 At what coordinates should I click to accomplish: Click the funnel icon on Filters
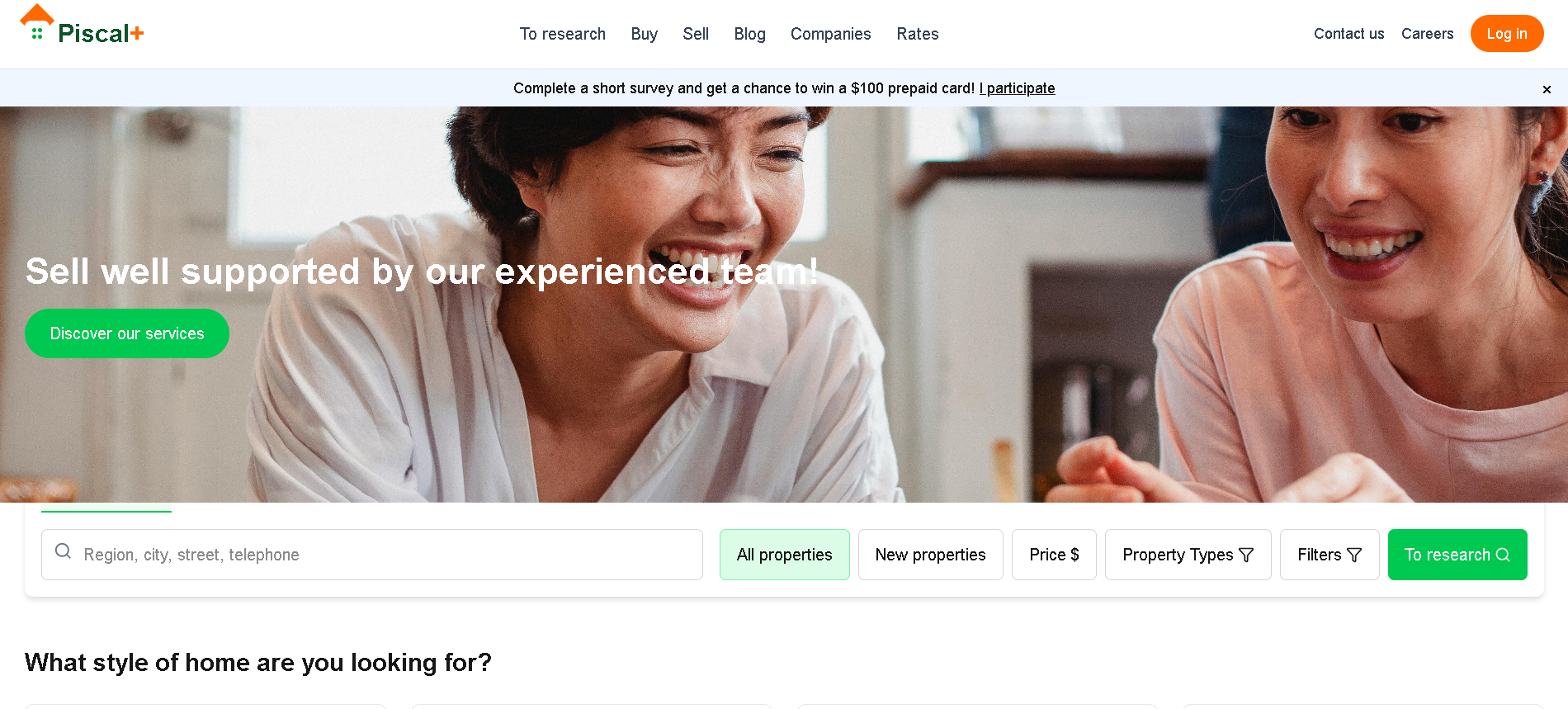(1354, 555)
